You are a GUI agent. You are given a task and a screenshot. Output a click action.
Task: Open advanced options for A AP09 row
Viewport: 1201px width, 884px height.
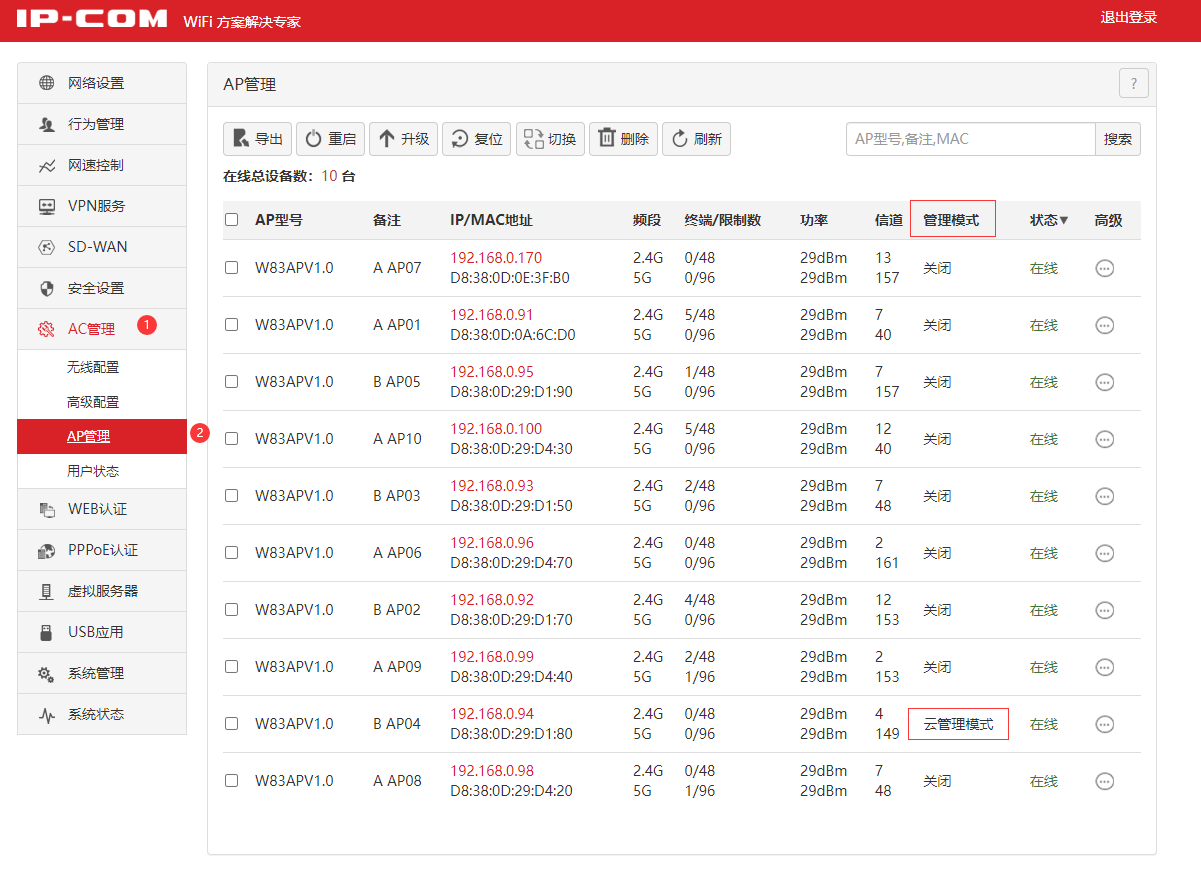[x=1105, y=667]
